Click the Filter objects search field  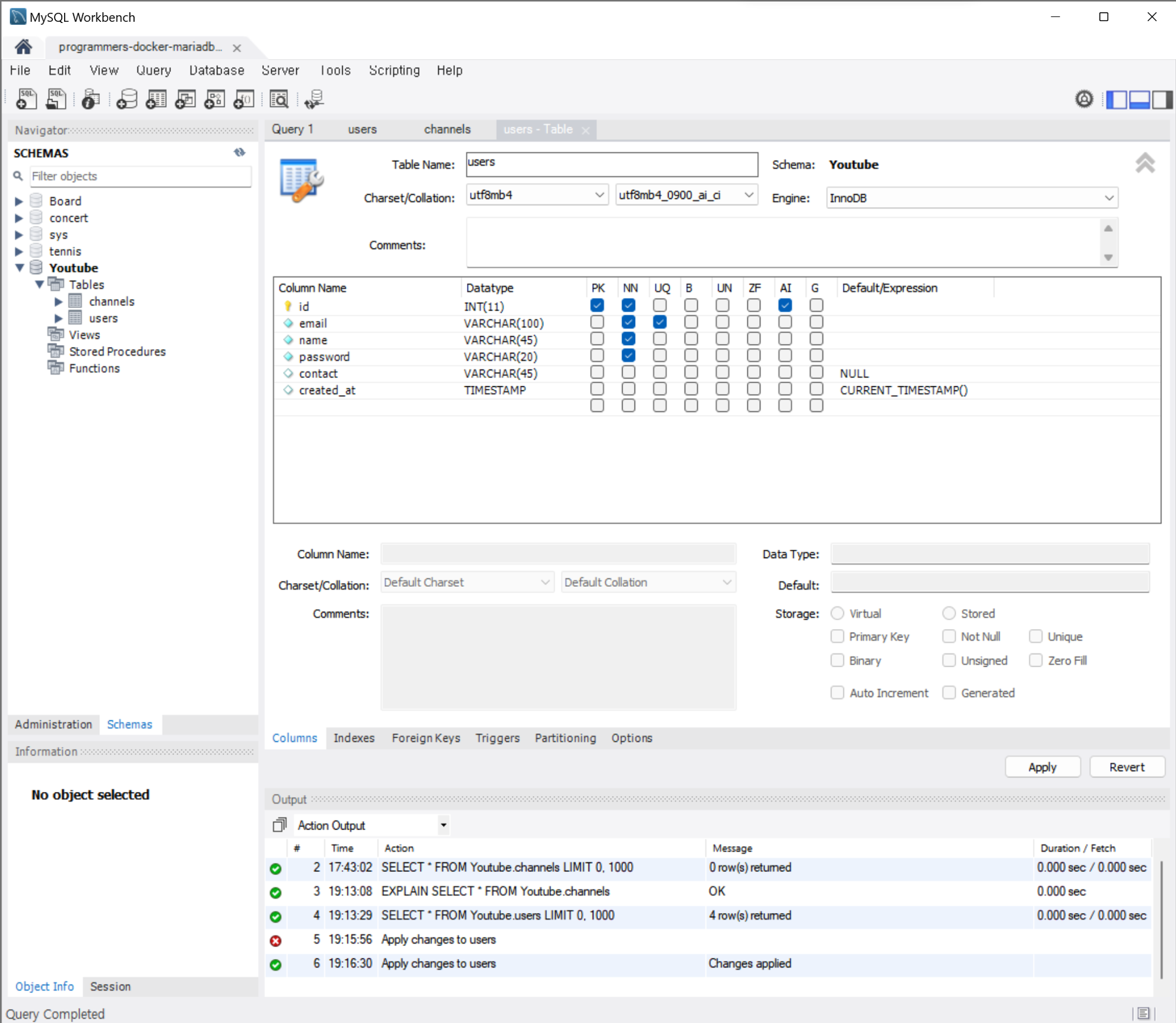tap(141, 176)
